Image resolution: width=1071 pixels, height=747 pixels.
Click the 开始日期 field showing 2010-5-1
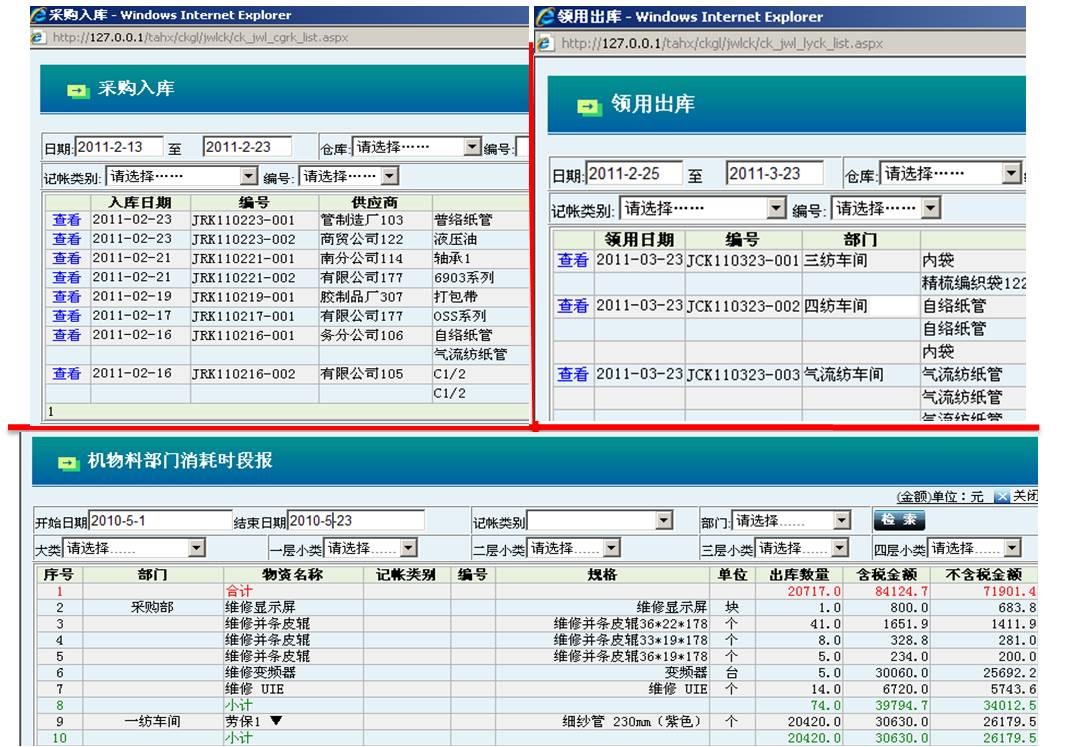click(160, 521)
